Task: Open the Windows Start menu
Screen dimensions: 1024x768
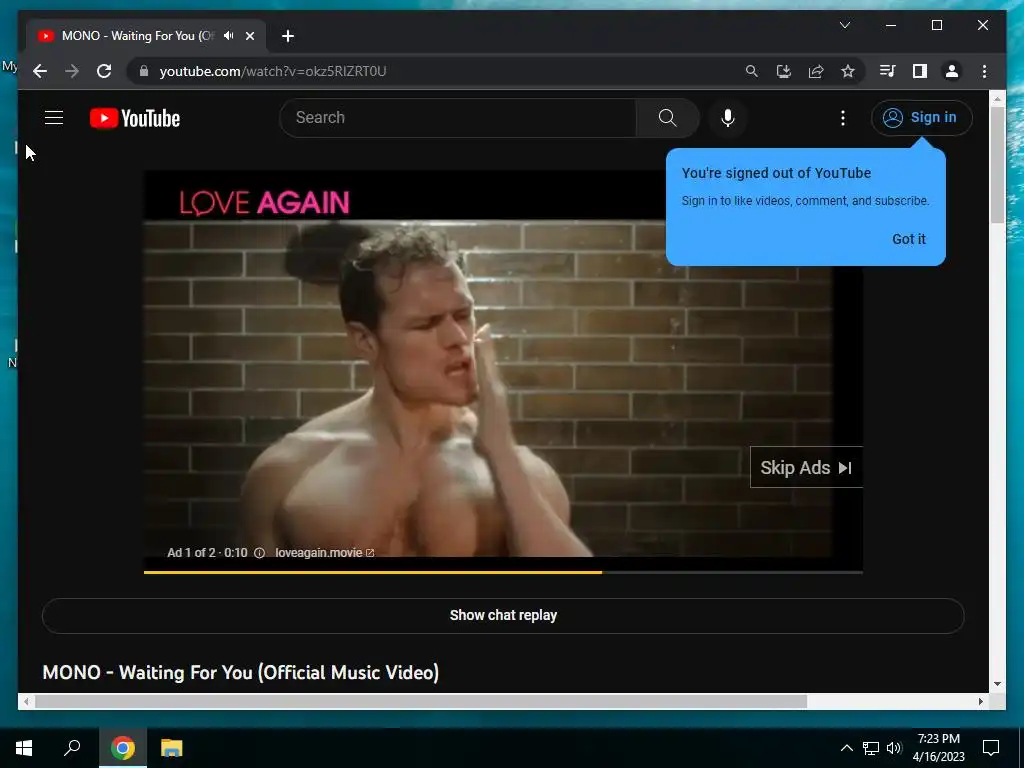Action: tap(24, 748)
